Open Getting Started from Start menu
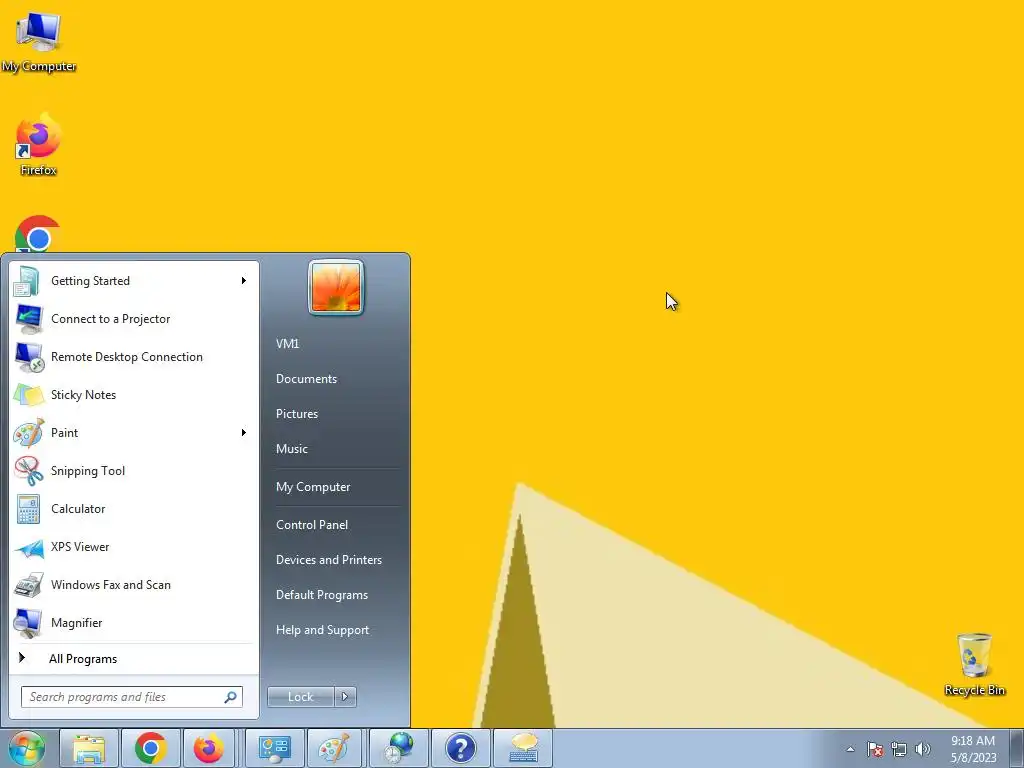1024x768 pixels. [x=133, y=281]
